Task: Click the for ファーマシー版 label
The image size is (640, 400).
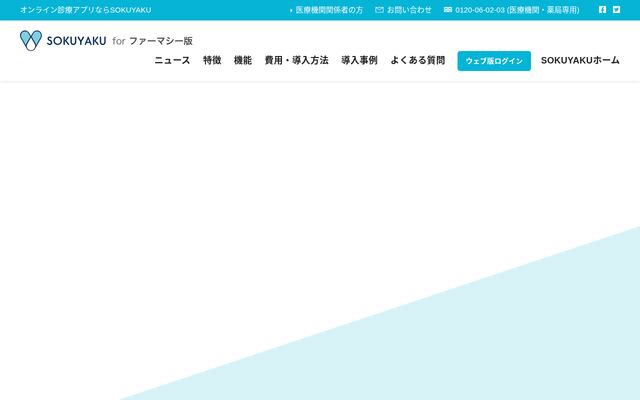Action: 152,41
